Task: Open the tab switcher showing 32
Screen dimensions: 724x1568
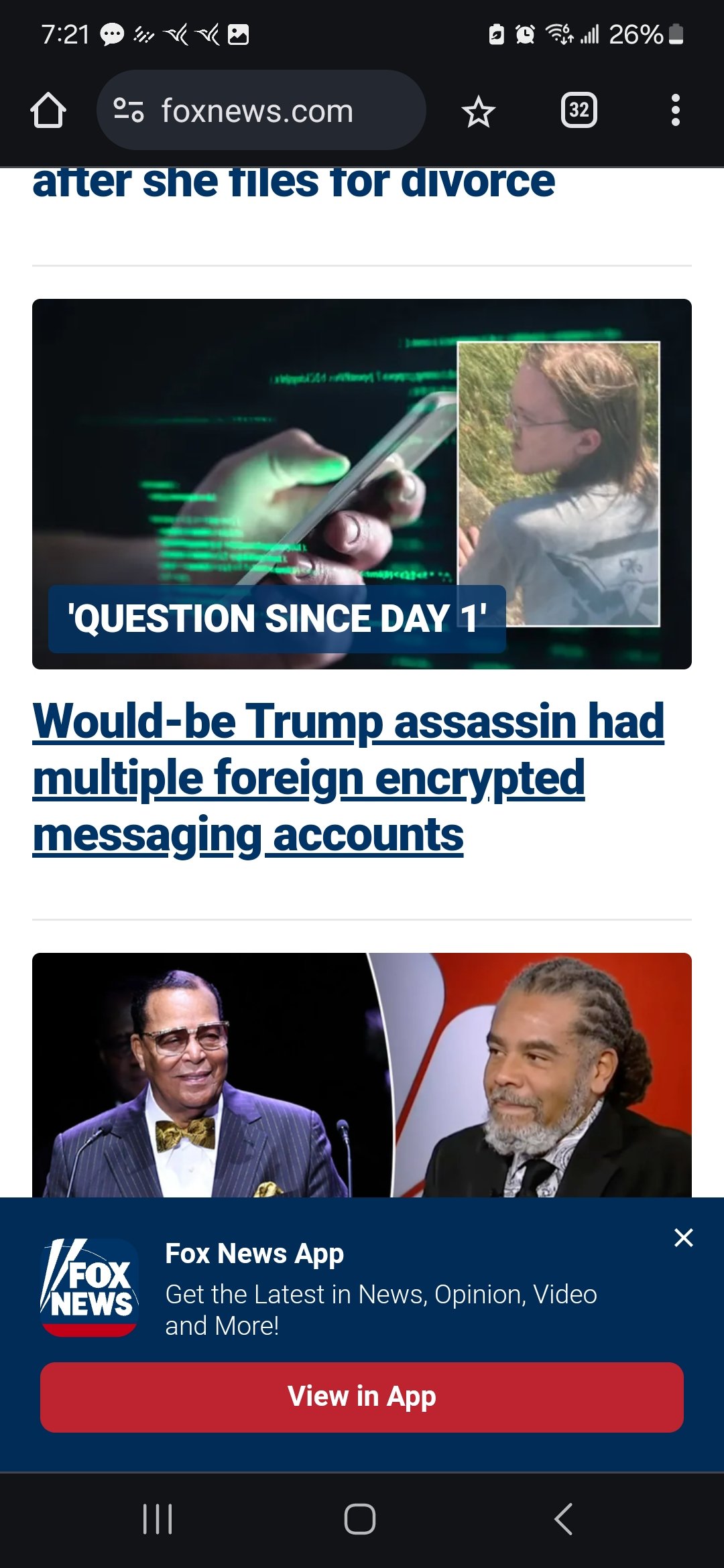Action: [x=579, y=111]
